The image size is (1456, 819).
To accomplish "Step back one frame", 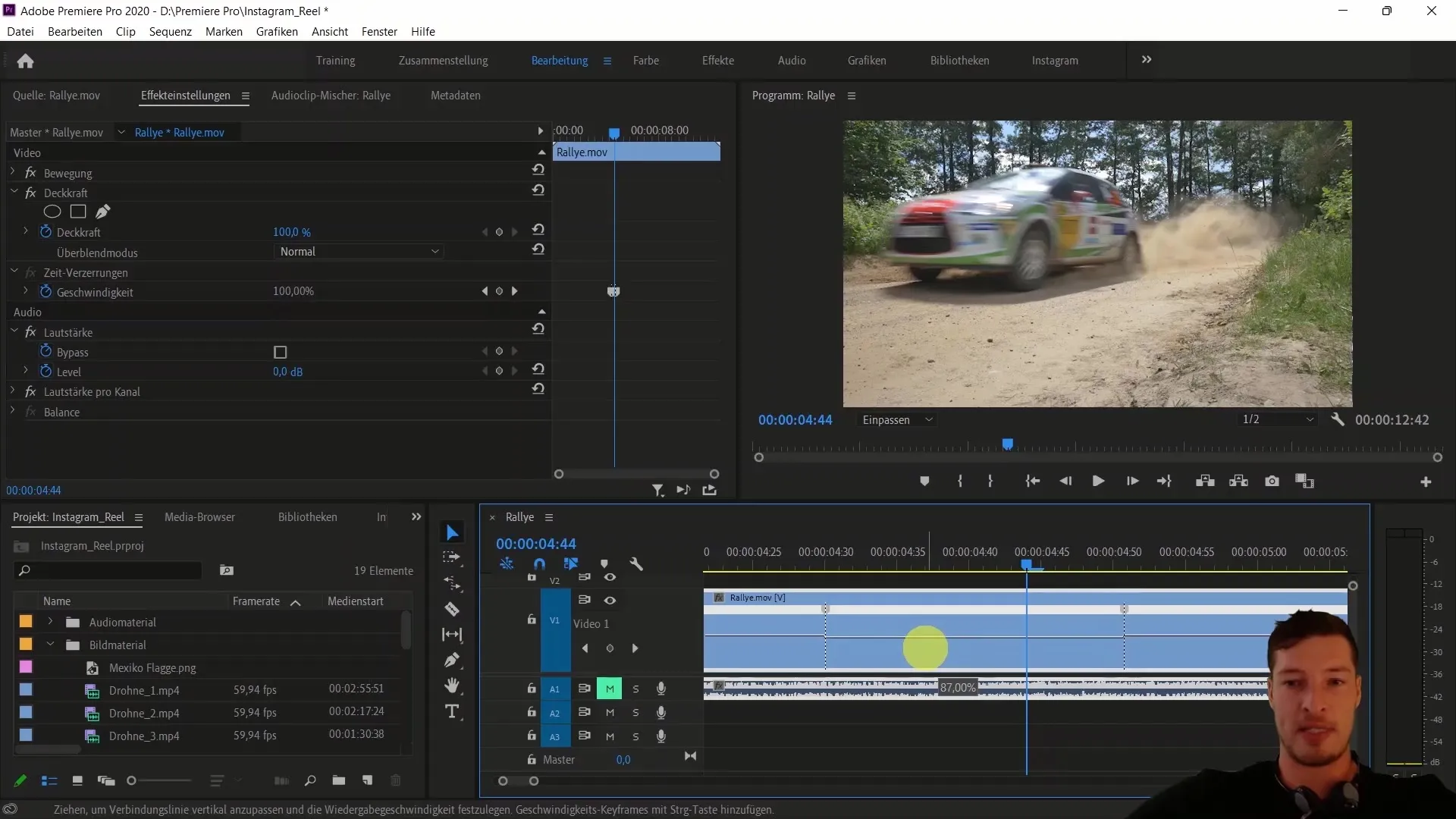I will coord(1065,482).
